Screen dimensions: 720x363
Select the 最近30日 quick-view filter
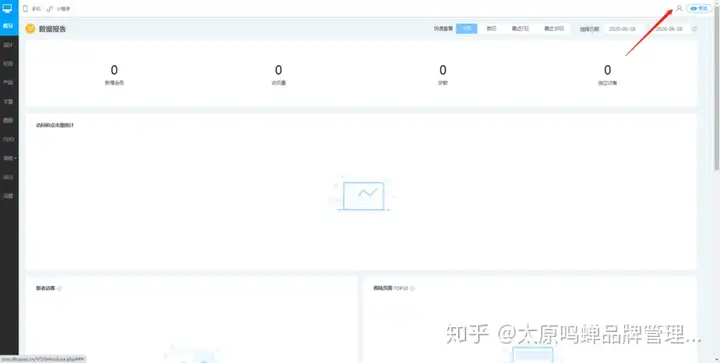click(554, 28)
